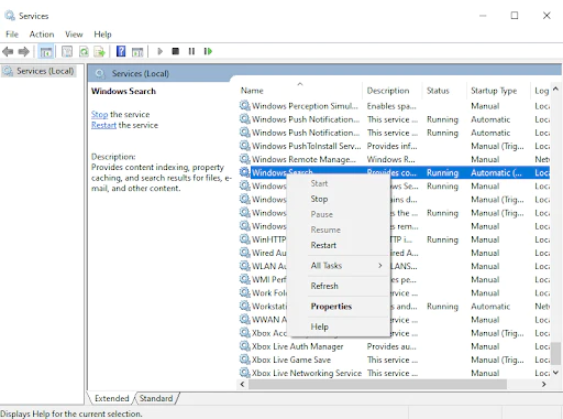Open the Help menu in menu bar
Image resolution: width=563 pixels, height=419 pixels.
(x=103, y=34)
